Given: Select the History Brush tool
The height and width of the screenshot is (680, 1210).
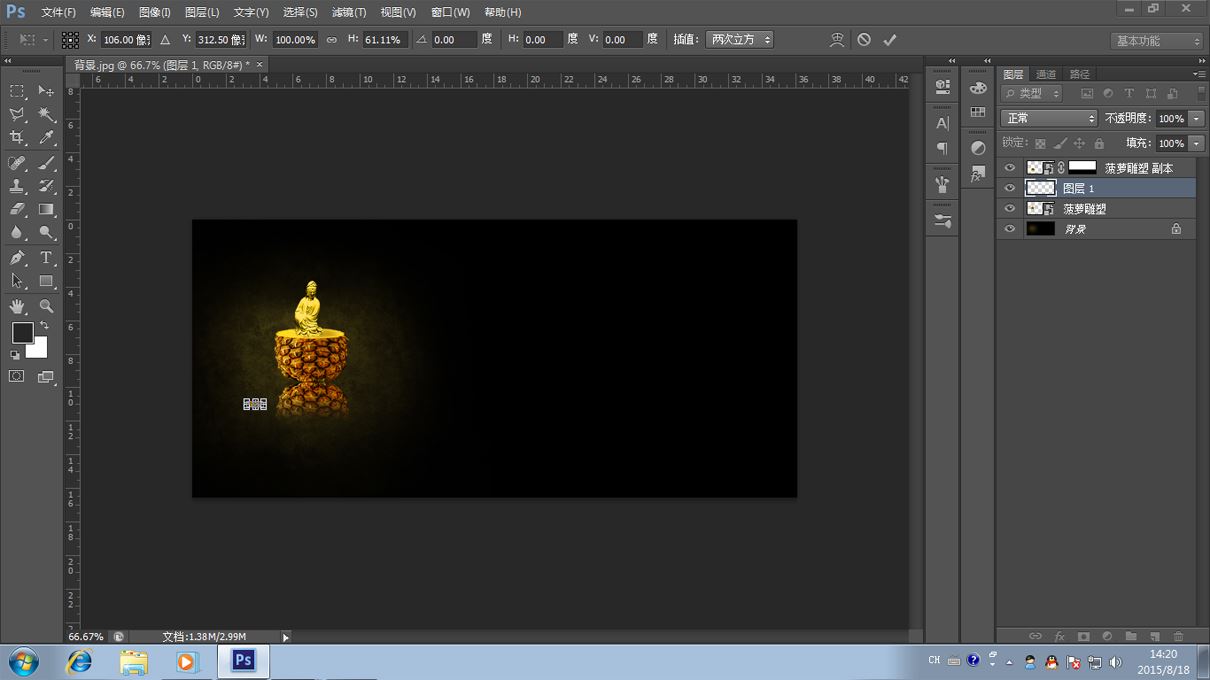Looking at the screenshot, I should (46, 186).
